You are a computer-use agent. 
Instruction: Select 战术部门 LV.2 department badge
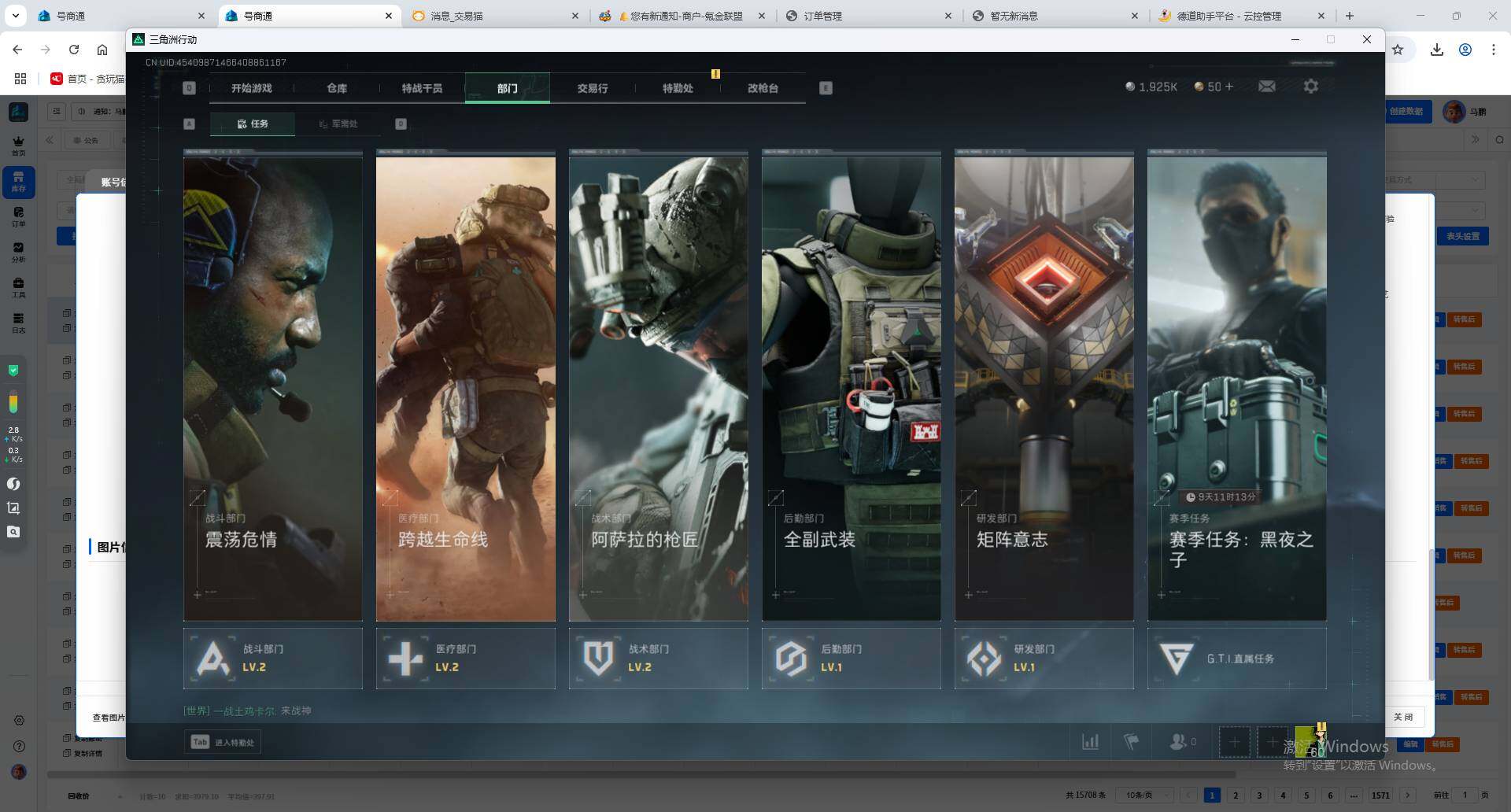[659, 658]
